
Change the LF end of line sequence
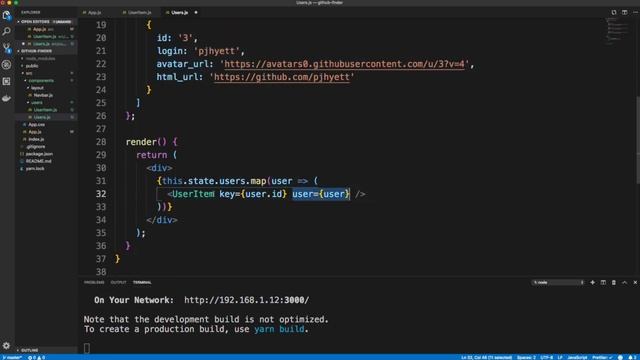pyautogui.click(x=560, y=357)
